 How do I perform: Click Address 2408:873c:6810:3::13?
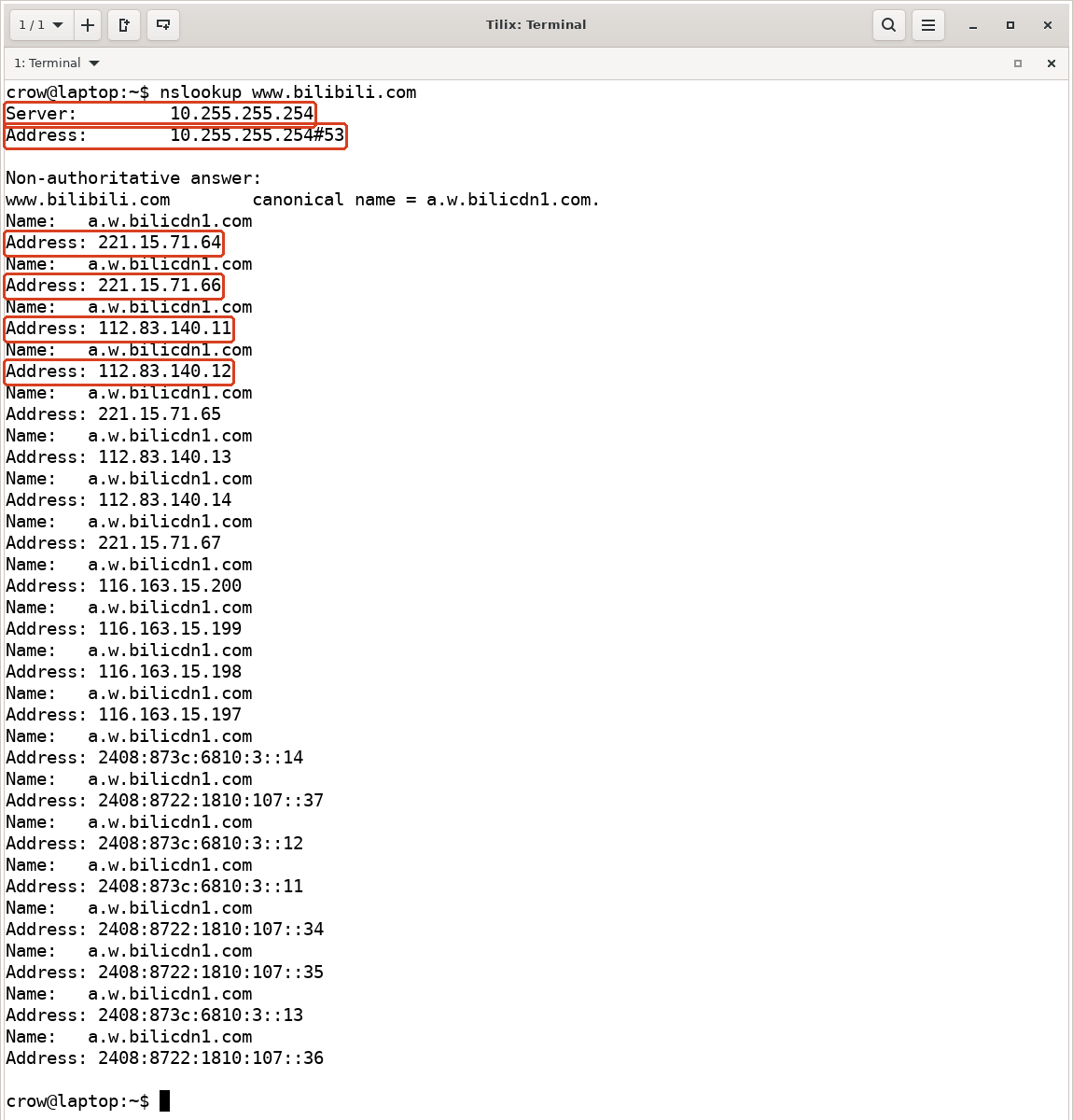[155, 1015]
